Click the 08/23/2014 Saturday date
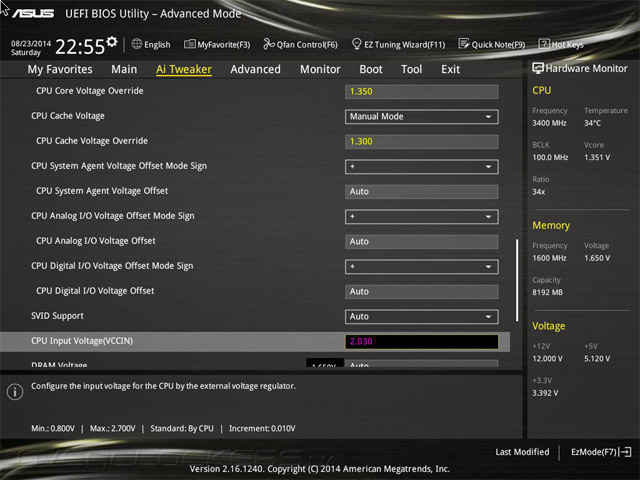The width and height of the screenshot is (640, 480). tap(31, 48)
